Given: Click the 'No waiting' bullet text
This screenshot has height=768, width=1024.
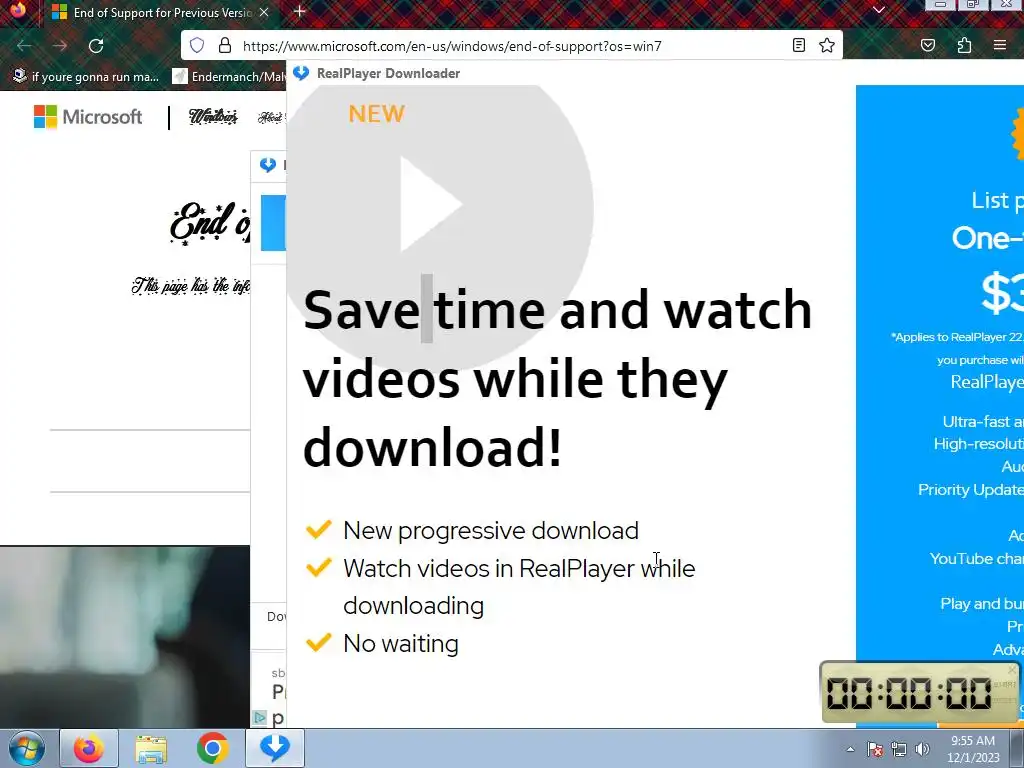Looking at the screenshot, I should pyautogui.click(x=401, y=643).
